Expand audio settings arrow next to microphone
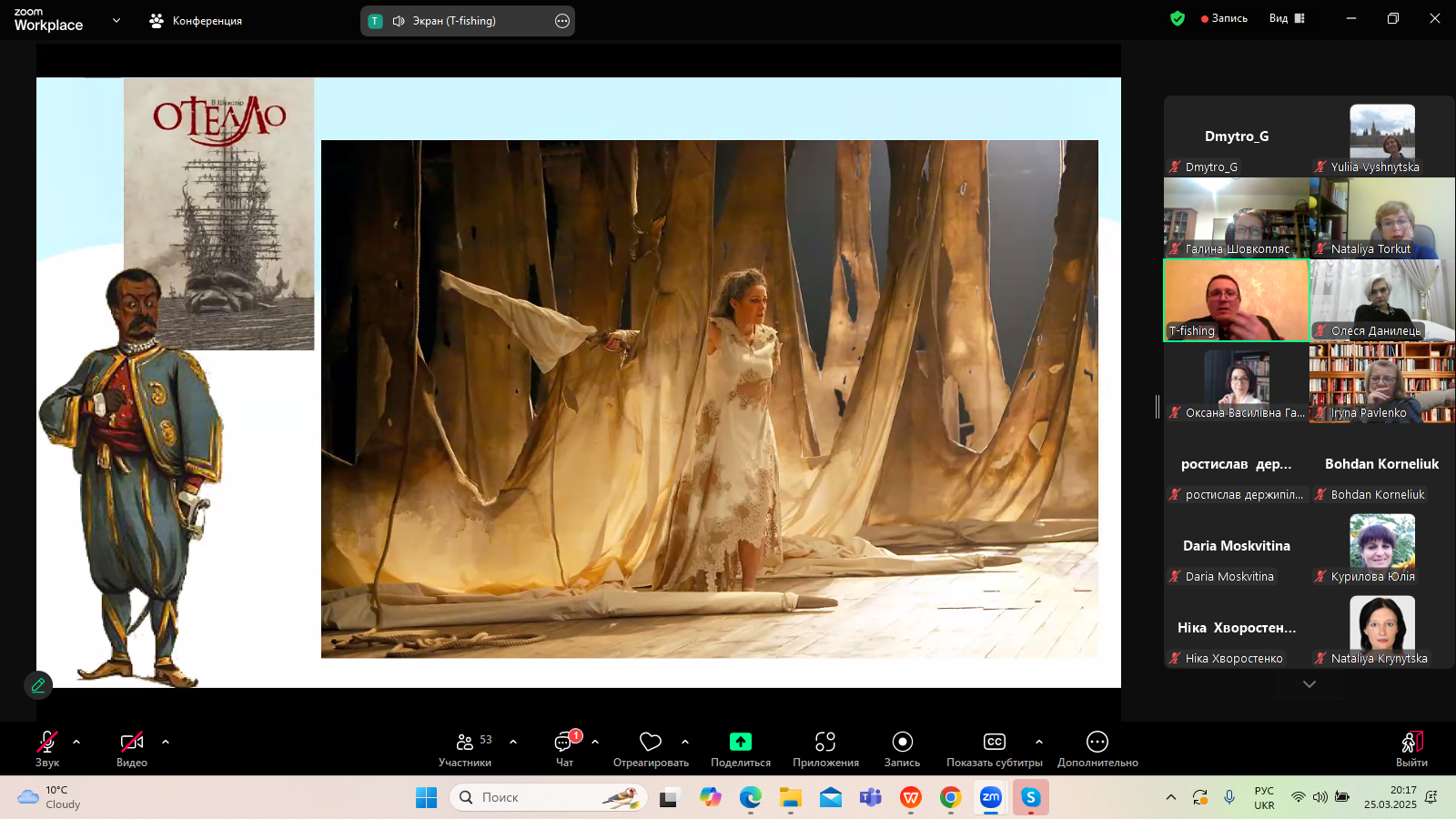The width and height of the screenshot is (1456, 819). [76, 742]
